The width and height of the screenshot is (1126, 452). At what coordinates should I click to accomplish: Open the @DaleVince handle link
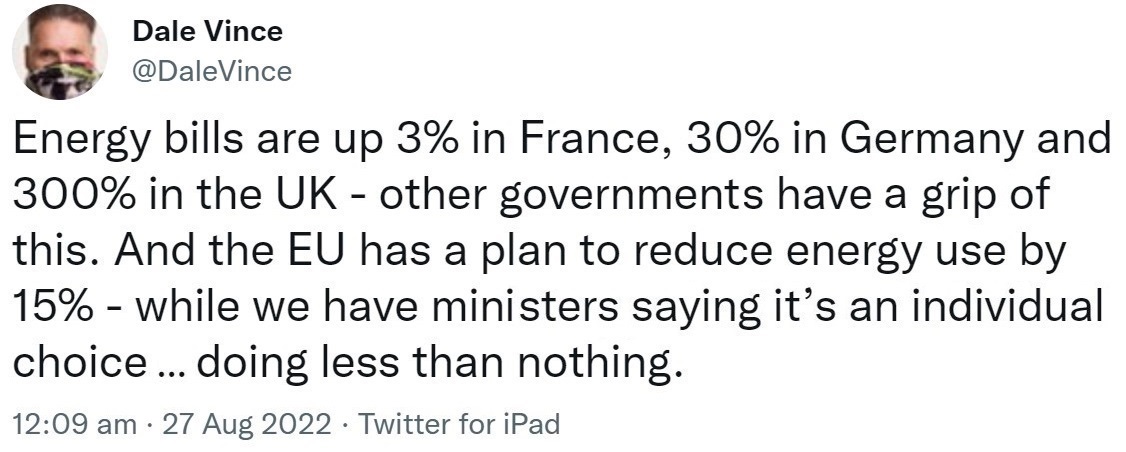point(213,72)
